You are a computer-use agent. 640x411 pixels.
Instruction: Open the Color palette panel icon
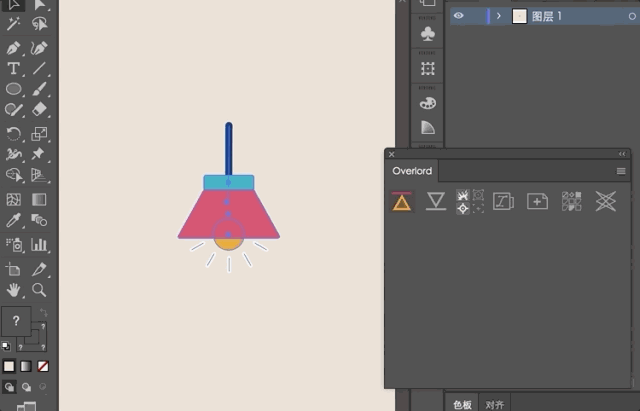click(x=428, y=103)
